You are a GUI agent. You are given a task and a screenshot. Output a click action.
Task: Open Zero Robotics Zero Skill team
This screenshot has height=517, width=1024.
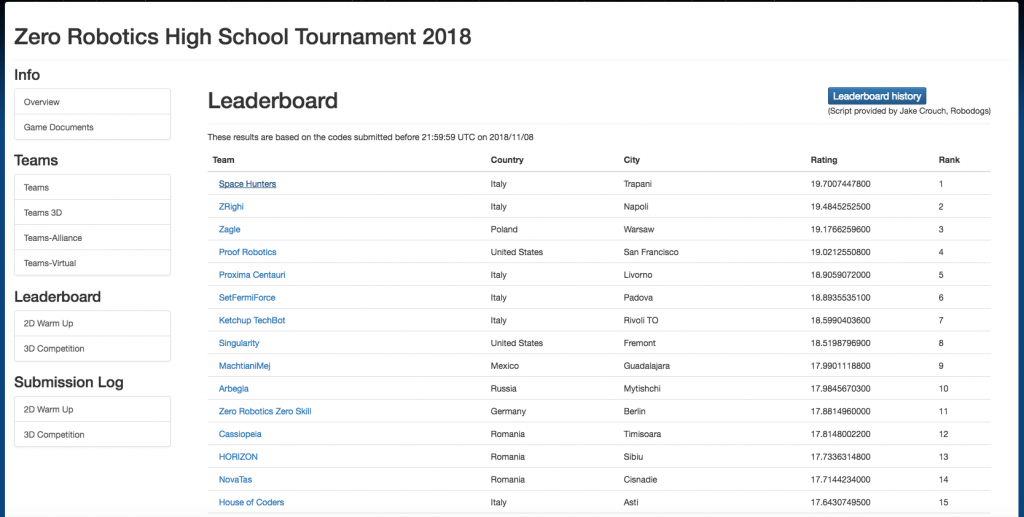264,411
